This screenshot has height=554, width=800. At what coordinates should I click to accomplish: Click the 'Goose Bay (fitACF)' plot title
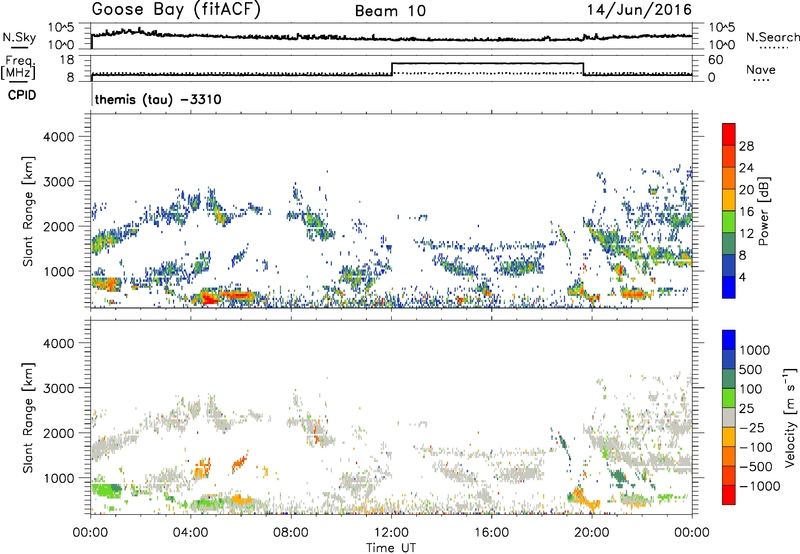click(176, 10)
